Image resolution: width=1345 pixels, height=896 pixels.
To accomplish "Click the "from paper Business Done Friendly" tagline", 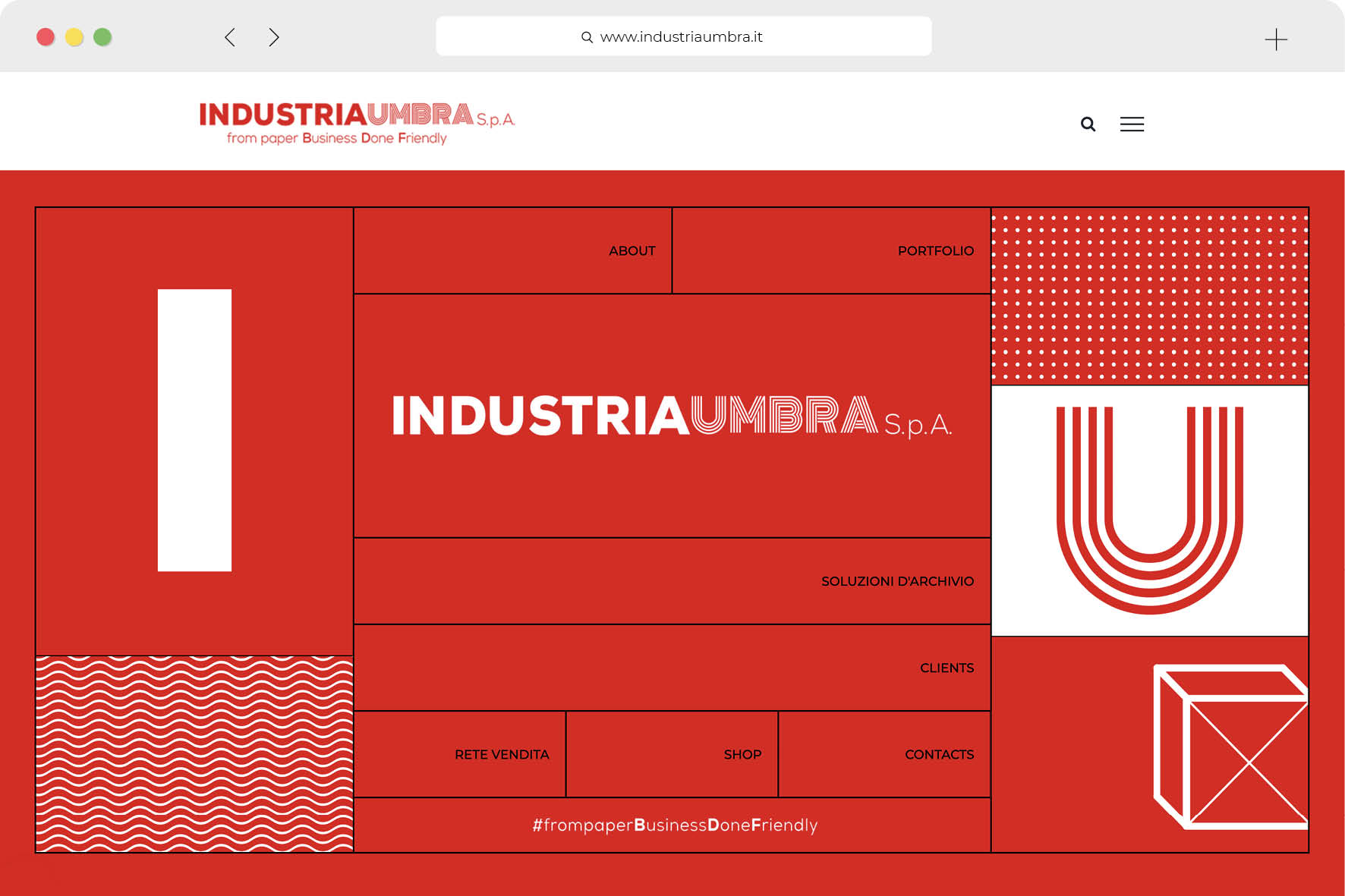I will 336,138.
